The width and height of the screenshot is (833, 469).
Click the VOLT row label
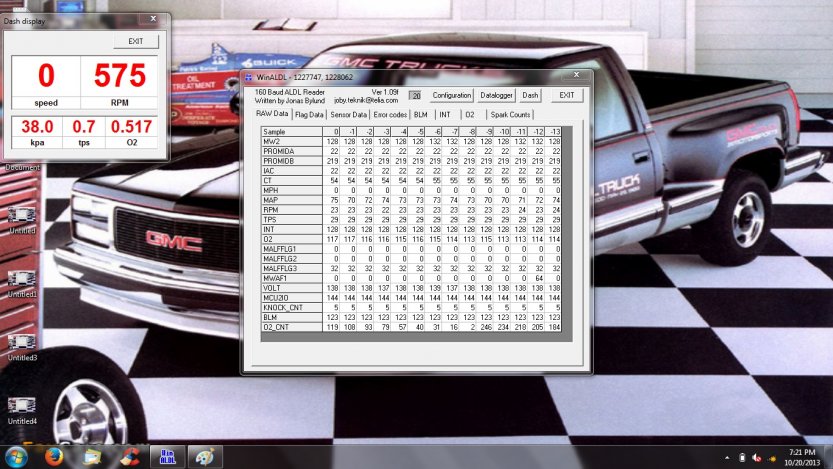(292, 288)
